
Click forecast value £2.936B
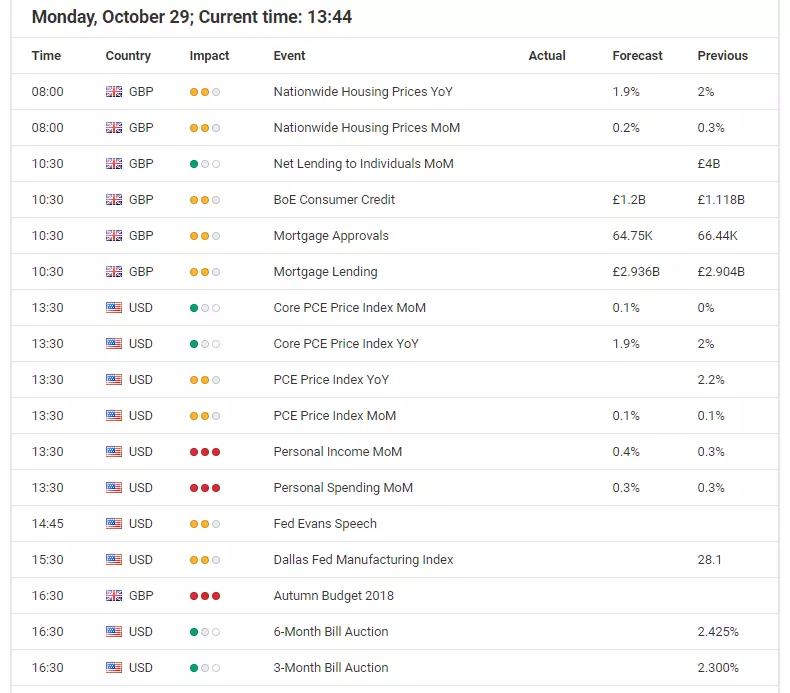[x=636, y=272]
